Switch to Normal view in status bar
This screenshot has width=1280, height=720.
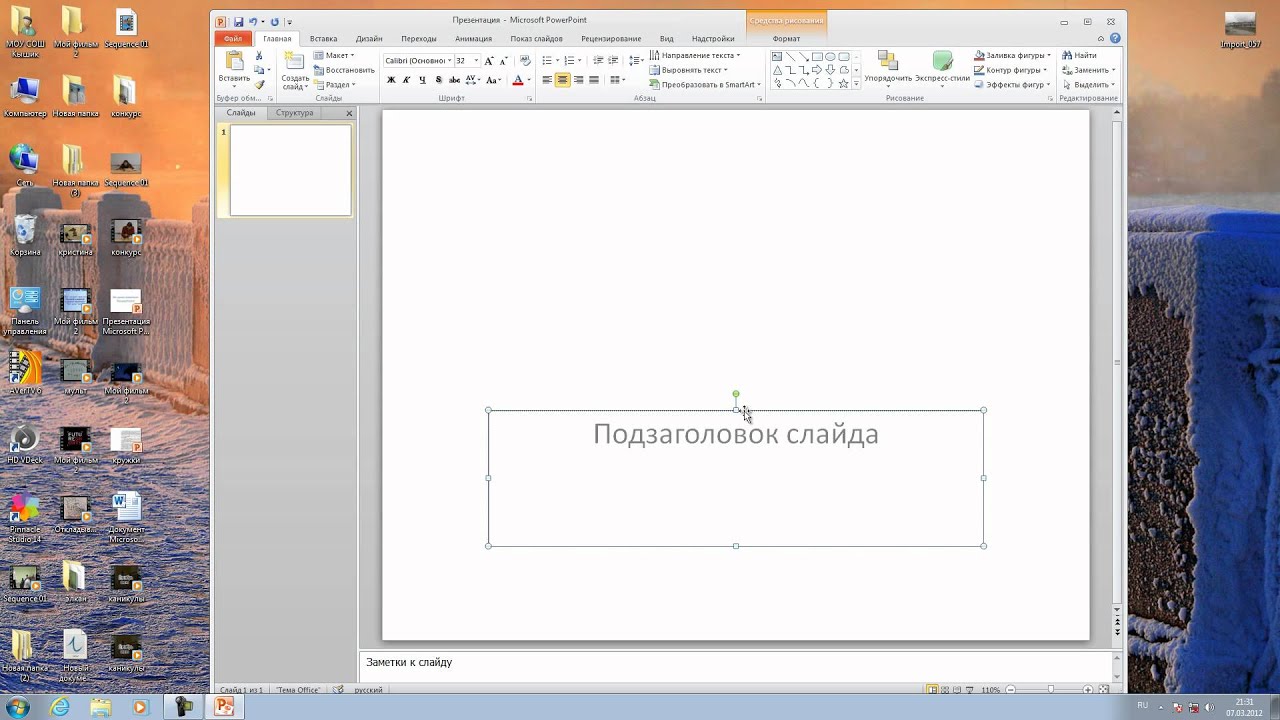point(932,690)
